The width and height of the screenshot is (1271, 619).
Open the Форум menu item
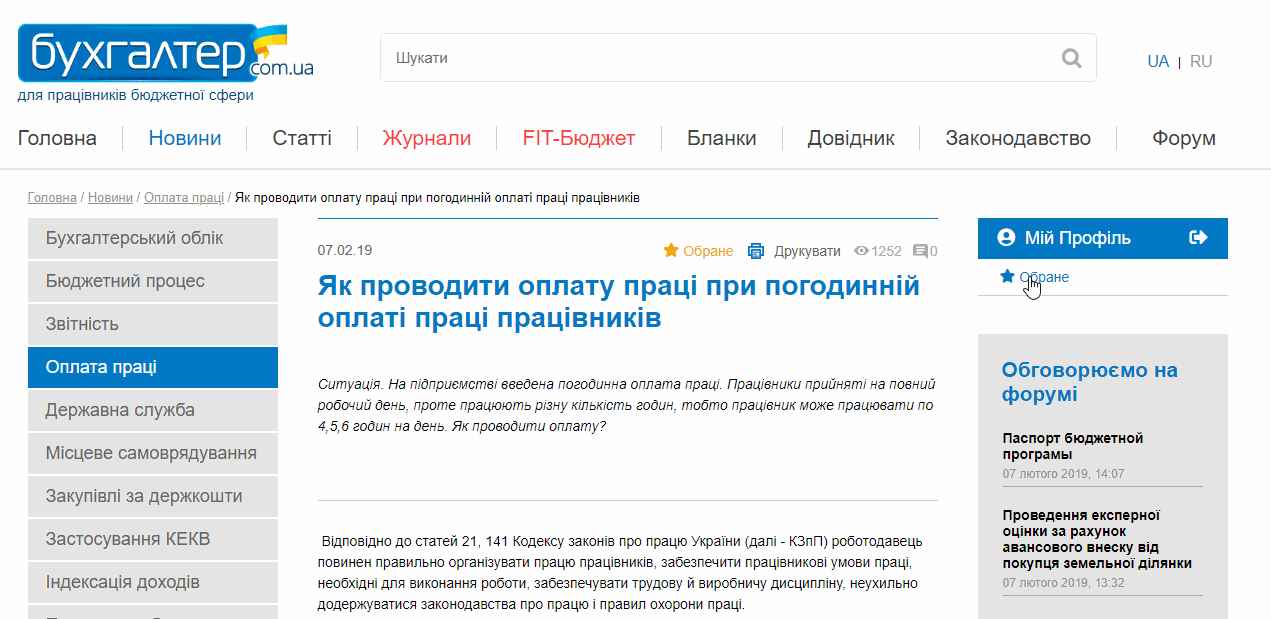pyautogui.click(x=1184, y=138)
